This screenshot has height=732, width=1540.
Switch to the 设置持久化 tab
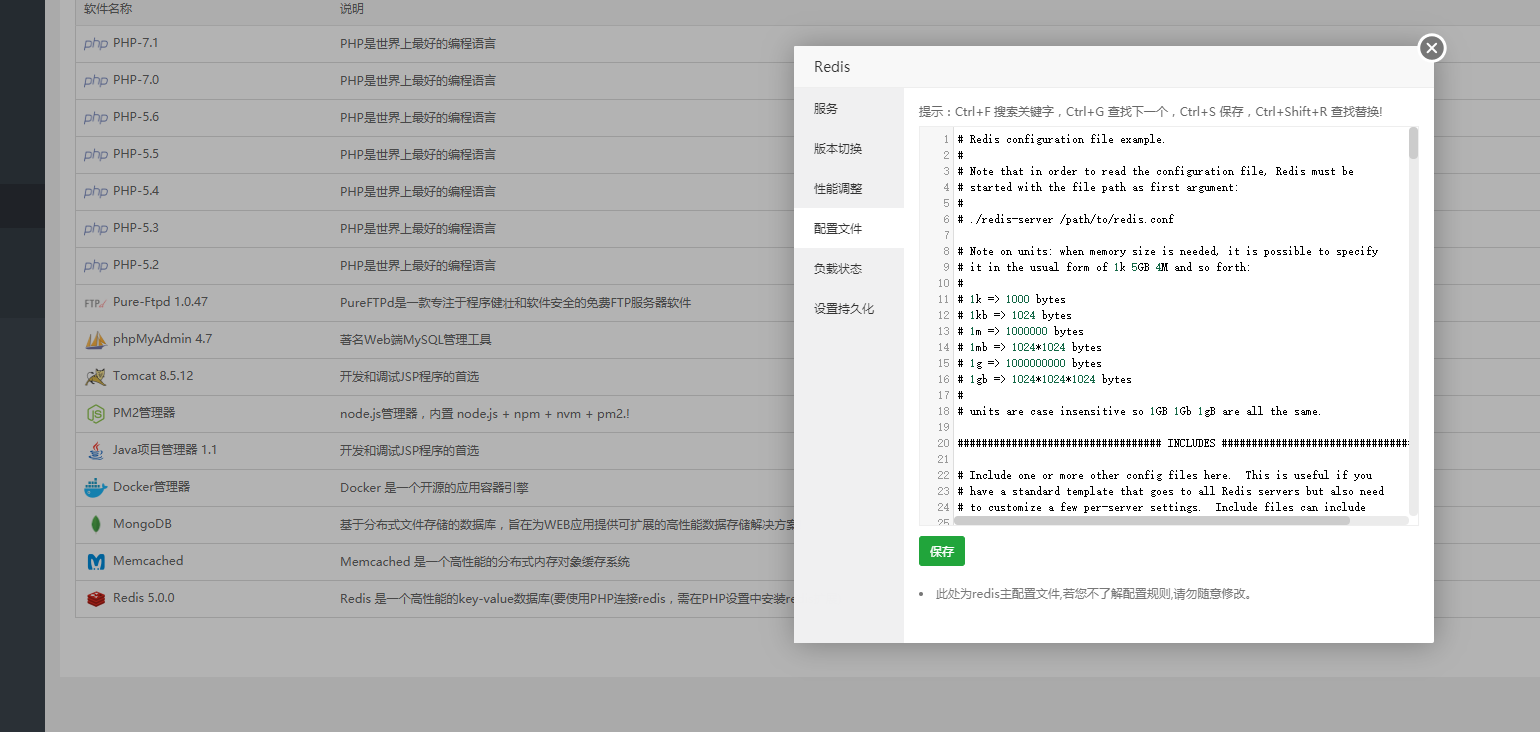(849, 308)
